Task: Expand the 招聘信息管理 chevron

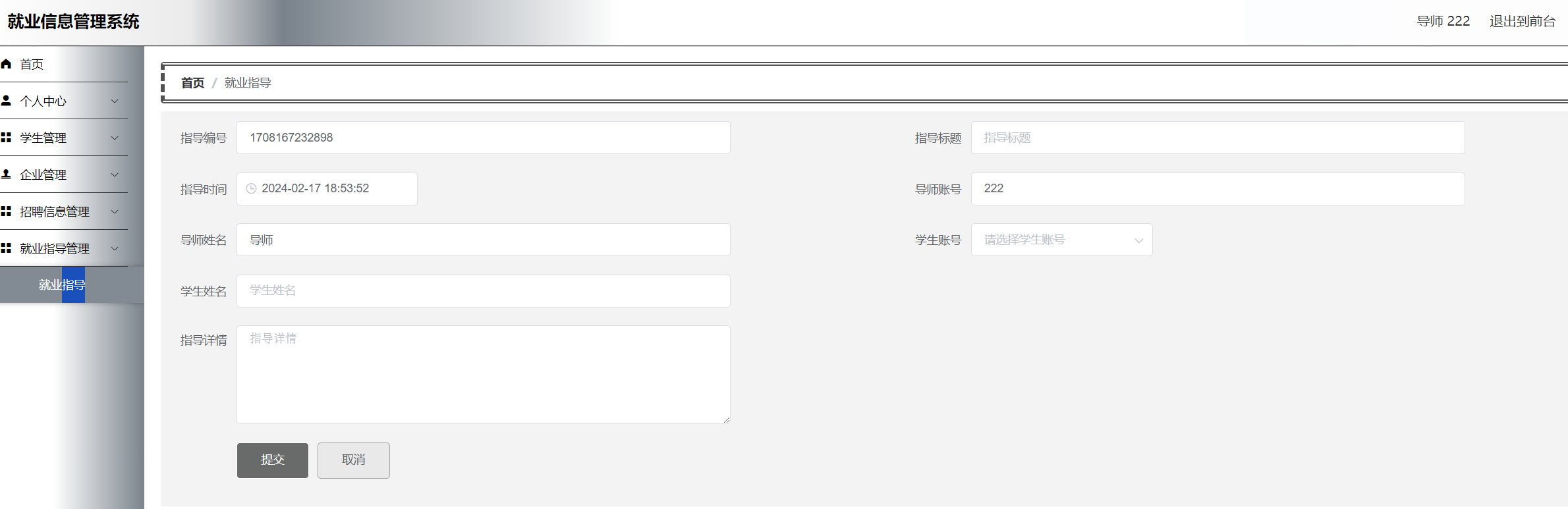Action: [x=115, y=211]
